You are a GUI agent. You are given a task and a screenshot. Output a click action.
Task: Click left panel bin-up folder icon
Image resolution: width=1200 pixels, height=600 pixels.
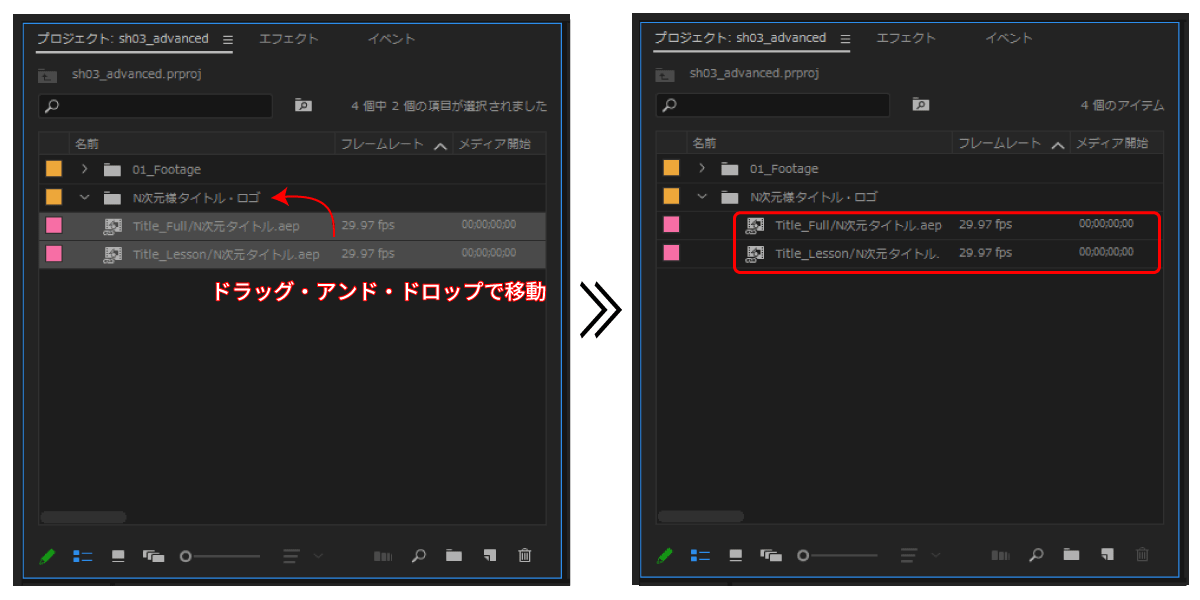[48, 75]
